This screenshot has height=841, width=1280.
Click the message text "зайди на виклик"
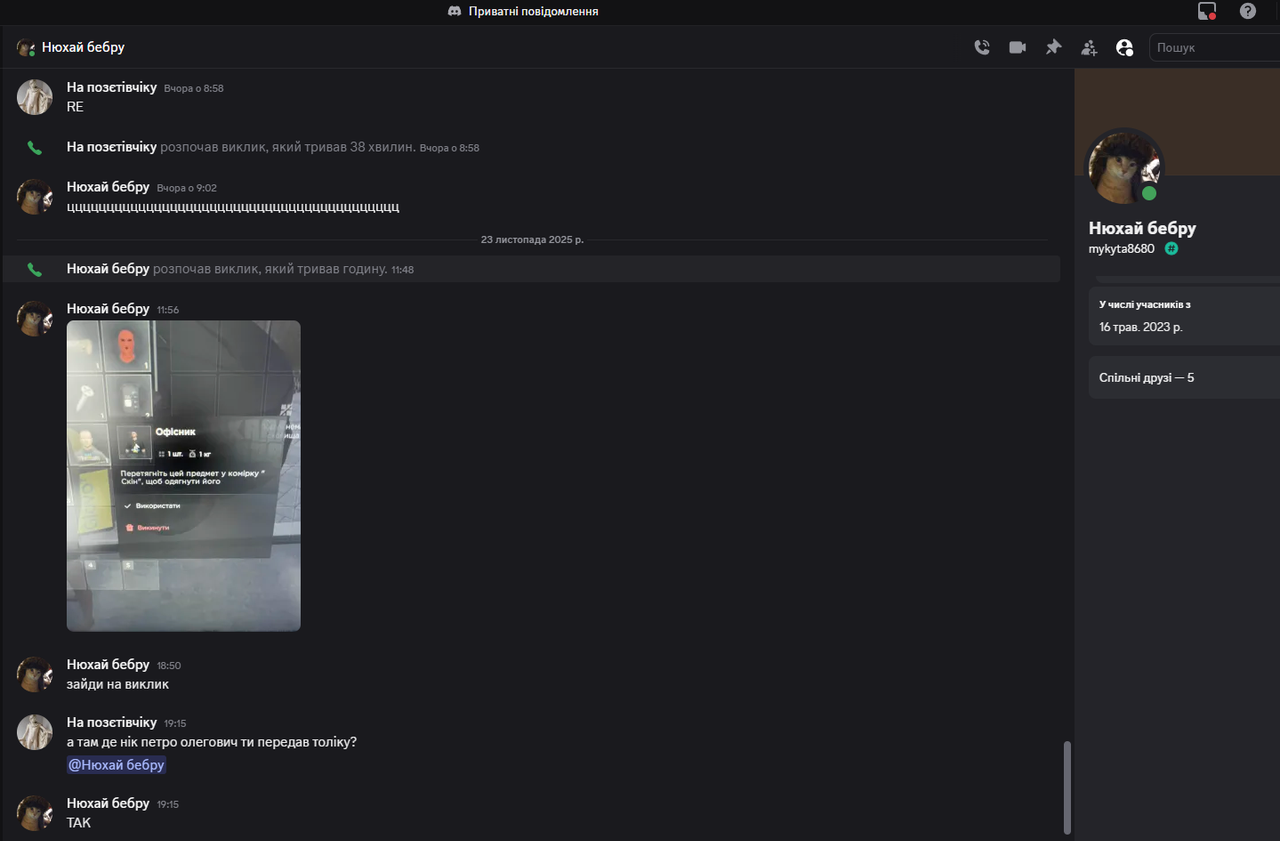click(x=118, y=685)
